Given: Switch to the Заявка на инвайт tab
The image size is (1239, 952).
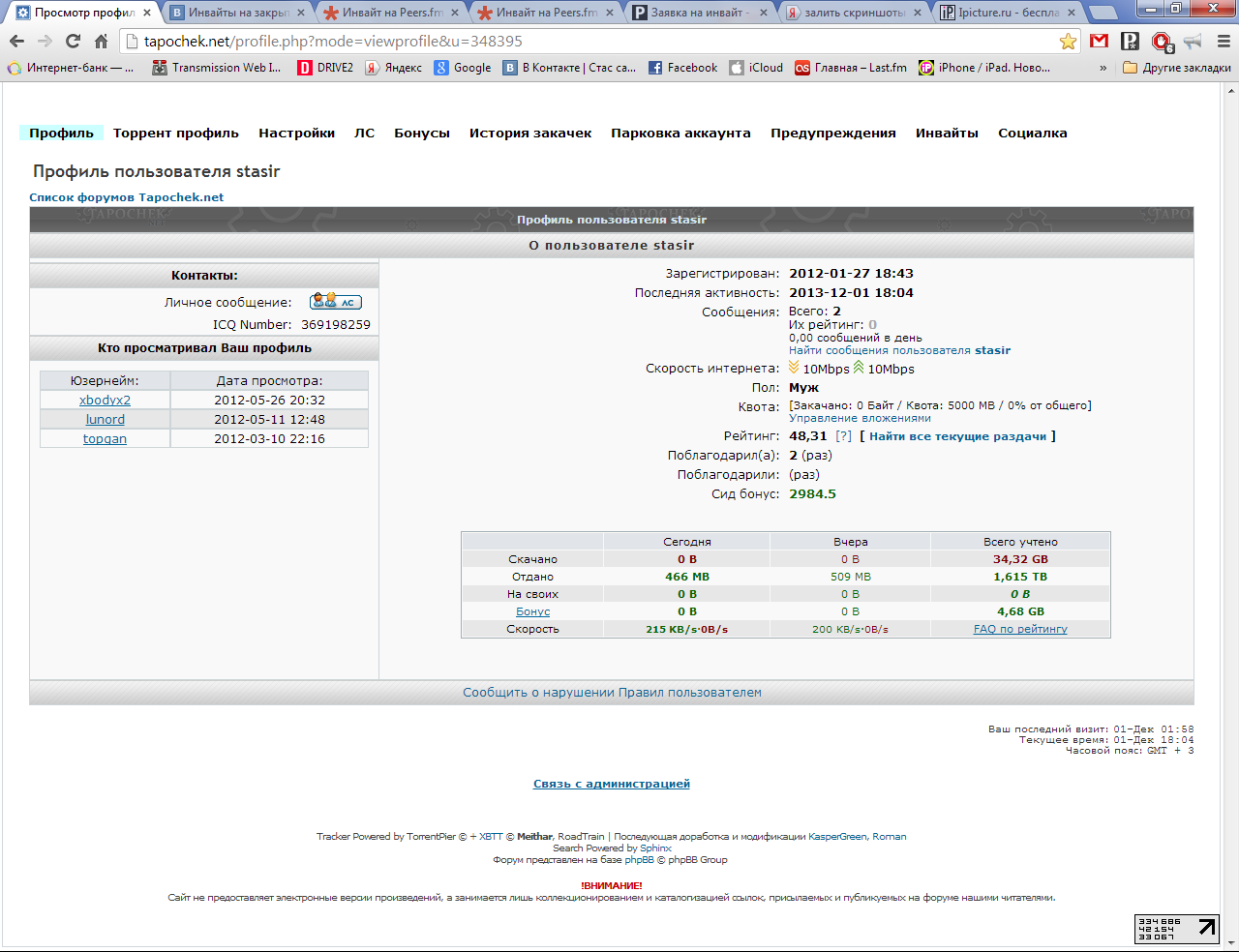Looking at the screenshot, I should (x=699, y=13).
